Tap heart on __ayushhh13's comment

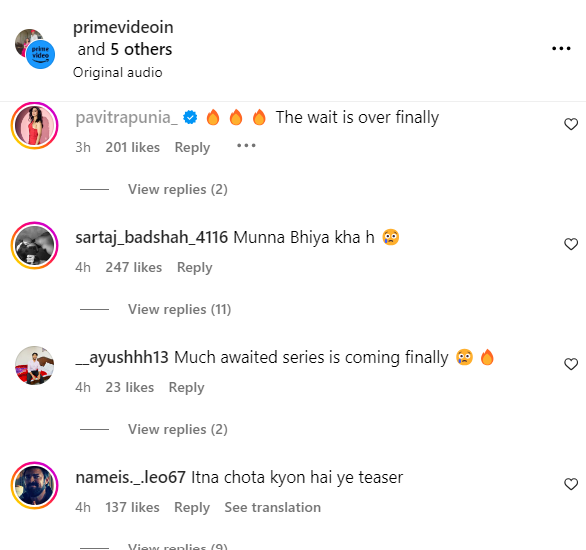pos(571,364)
